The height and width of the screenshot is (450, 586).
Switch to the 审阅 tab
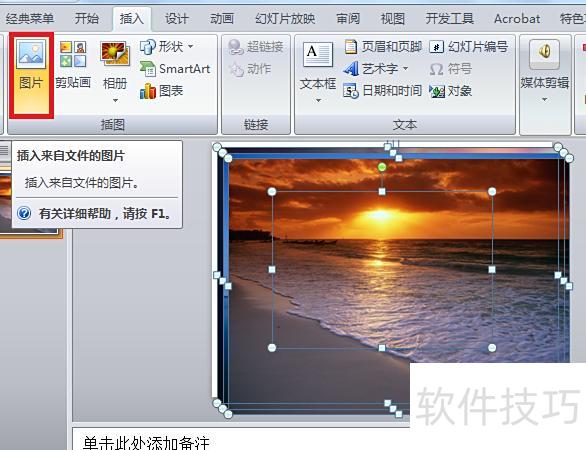(348, 18)
